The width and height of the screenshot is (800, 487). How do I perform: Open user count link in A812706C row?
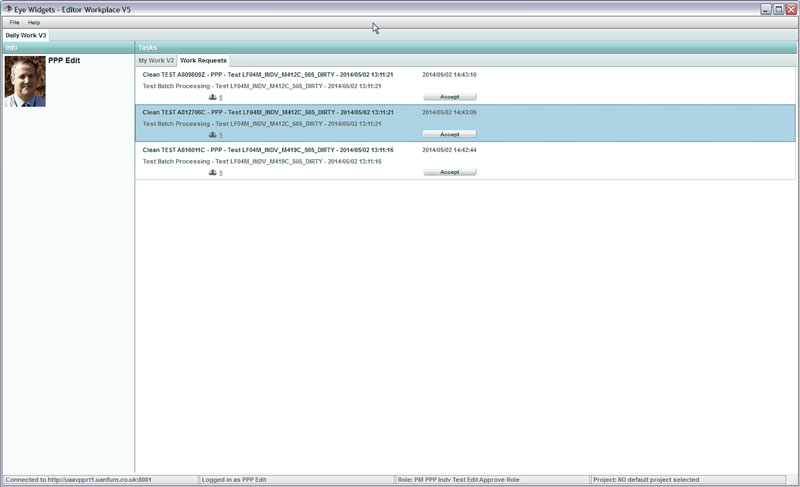[220, 135]
